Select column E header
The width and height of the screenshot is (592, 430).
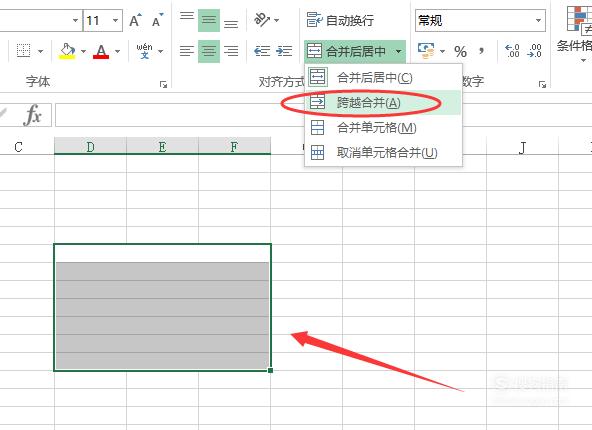(x=162, y=146)
